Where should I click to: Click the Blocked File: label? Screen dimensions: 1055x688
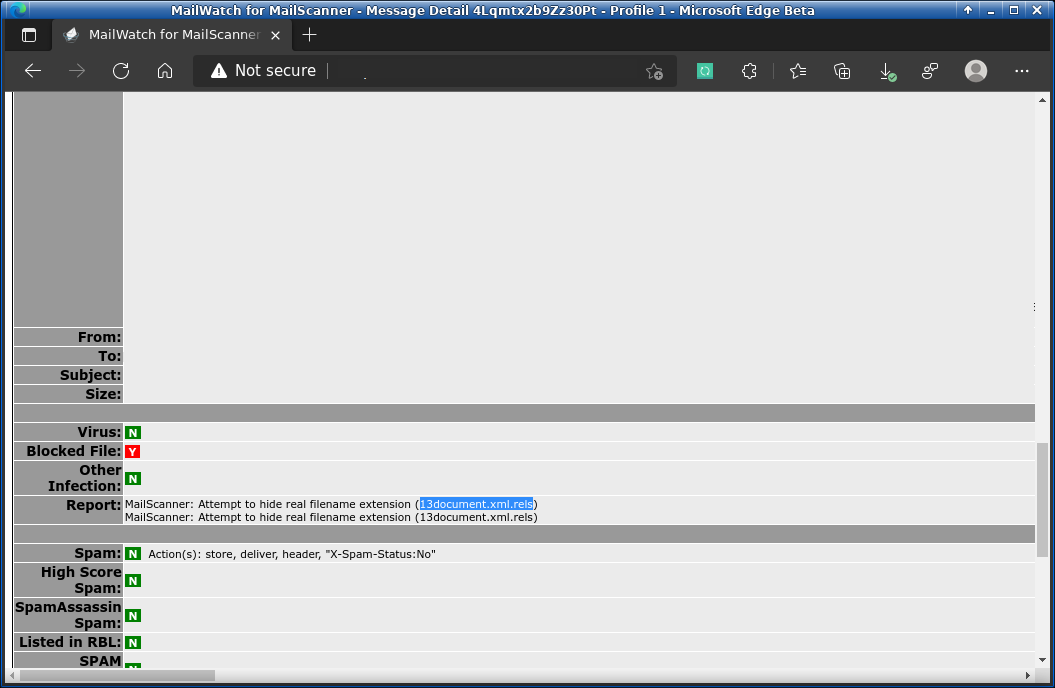[74, 451]
